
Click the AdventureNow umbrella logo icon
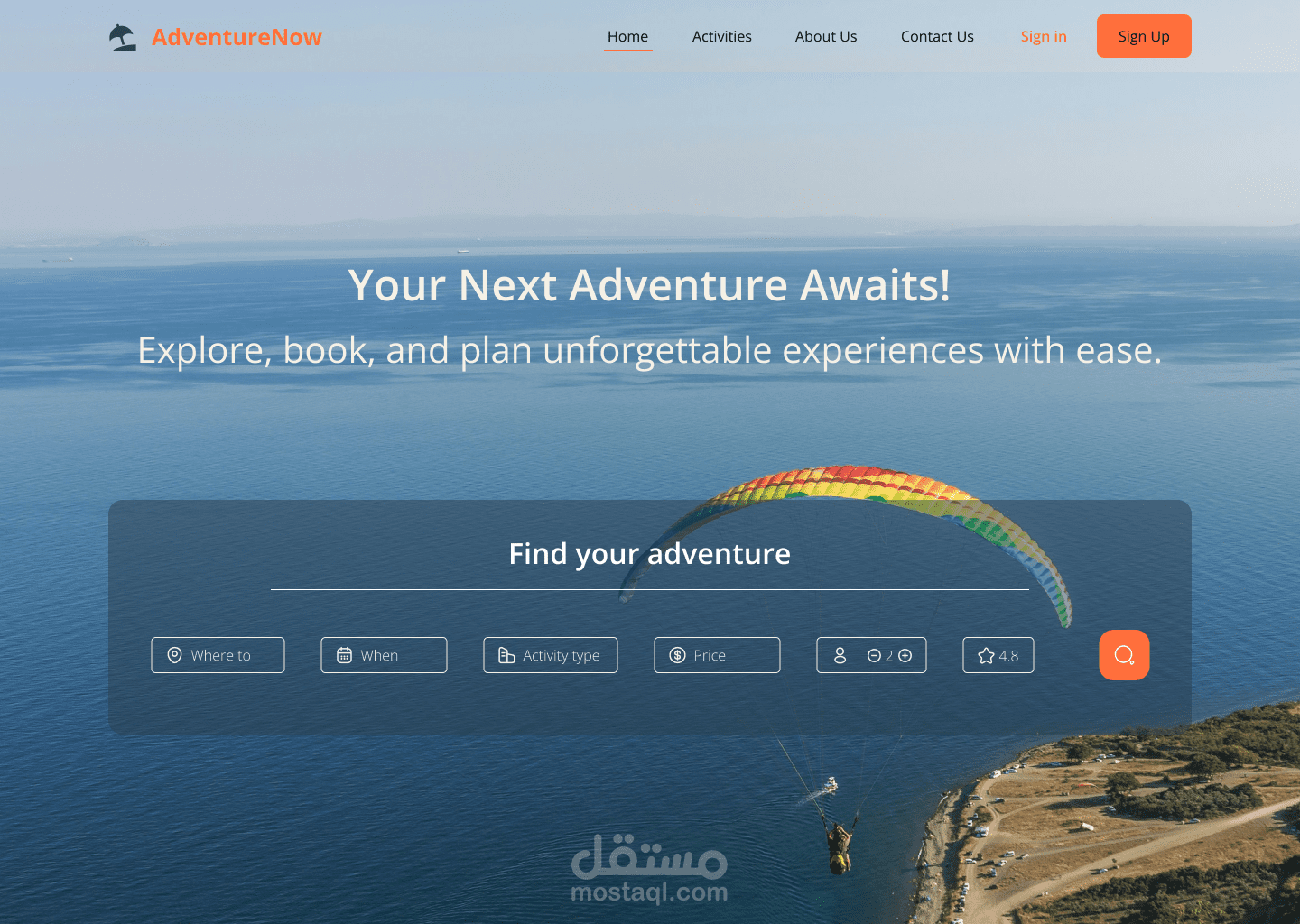point(123,37)
